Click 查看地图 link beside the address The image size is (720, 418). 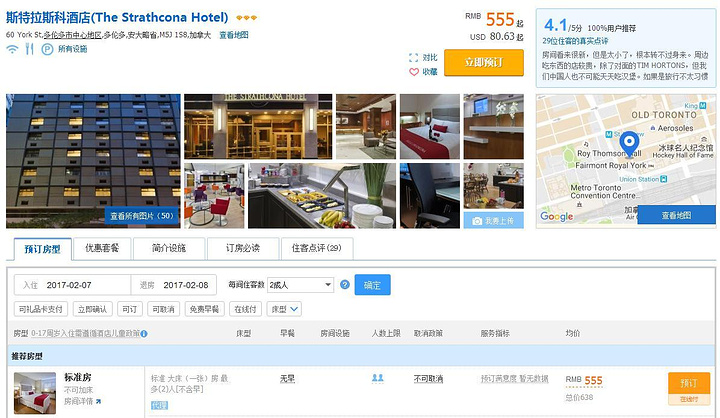coord(234,35)
